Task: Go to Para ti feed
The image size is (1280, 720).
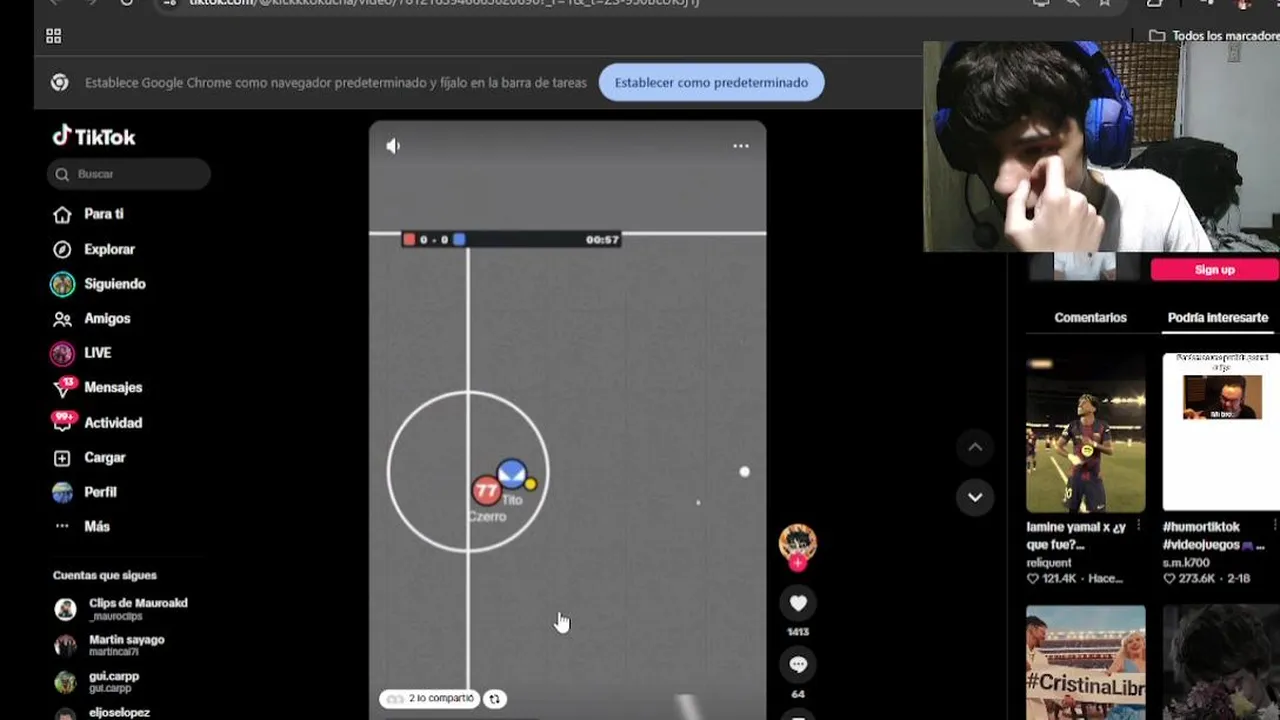Action: [x=104, y=214]
